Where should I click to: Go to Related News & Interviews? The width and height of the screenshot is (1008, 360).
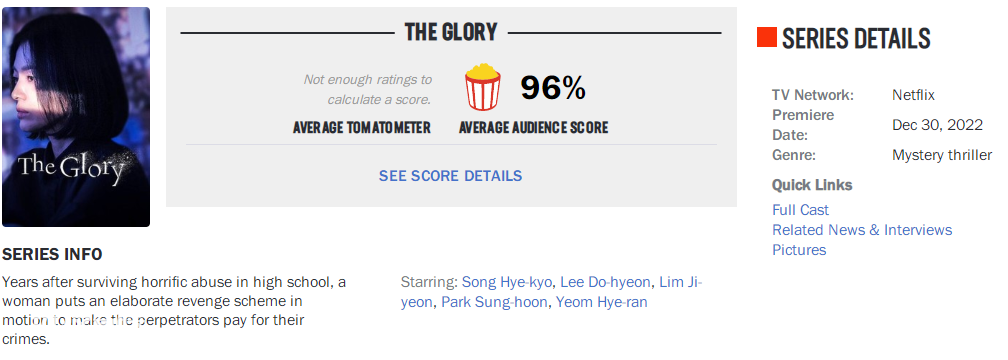pyautogui.click(x=862, y=230)
